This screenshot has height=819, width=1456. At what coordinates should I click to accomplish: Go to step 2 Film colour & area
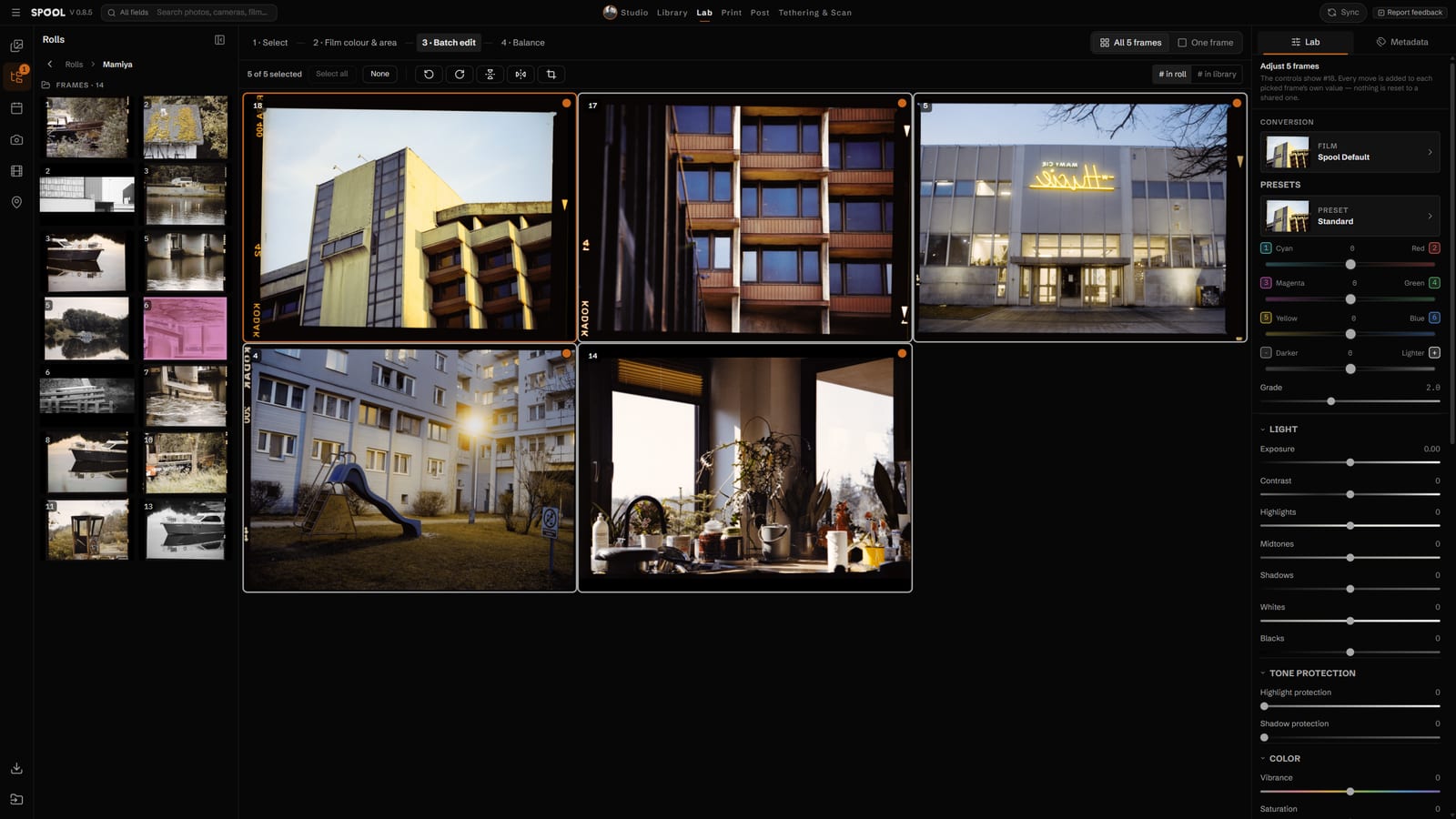355,43
